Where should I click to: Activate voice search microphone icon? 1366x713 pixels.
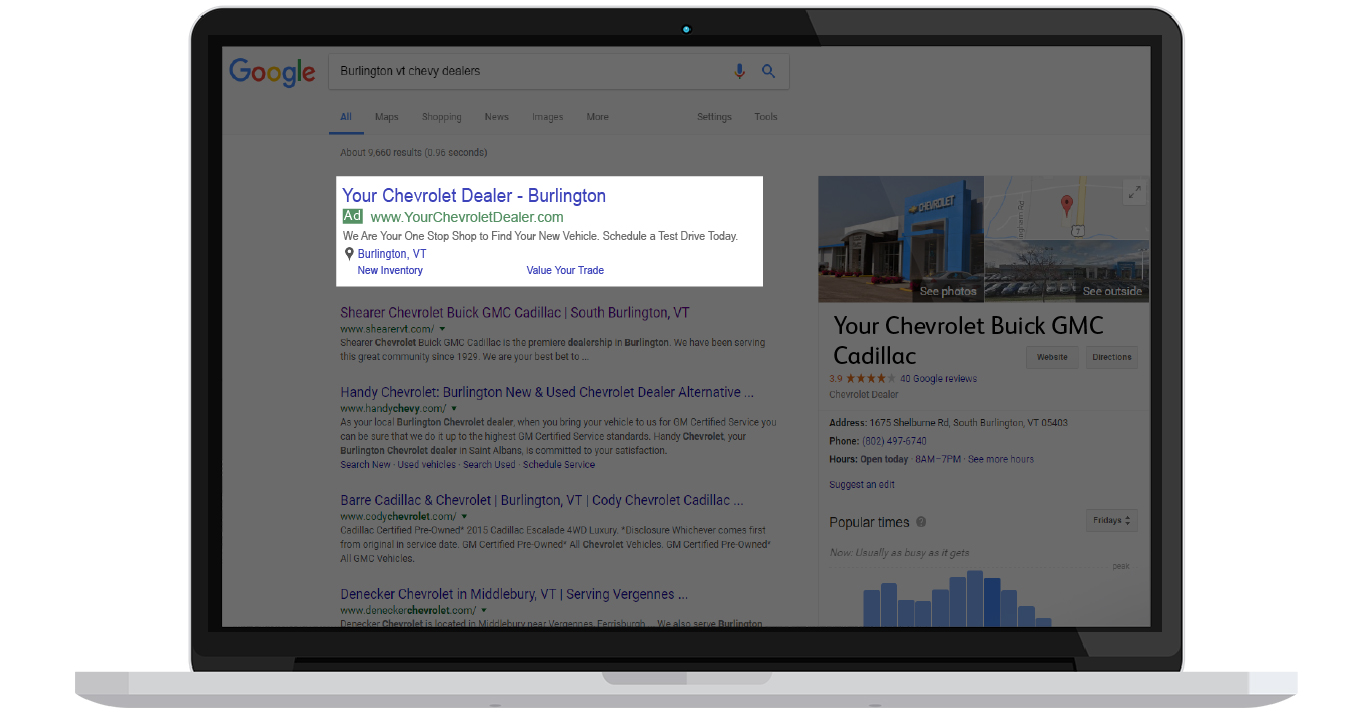coord(740,71)
